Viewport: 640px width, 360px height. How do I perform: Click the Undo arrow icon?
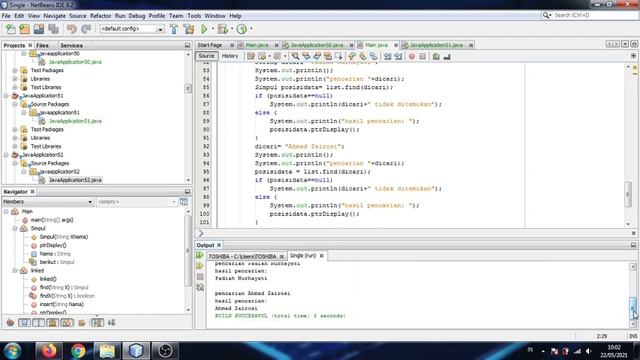71,29
